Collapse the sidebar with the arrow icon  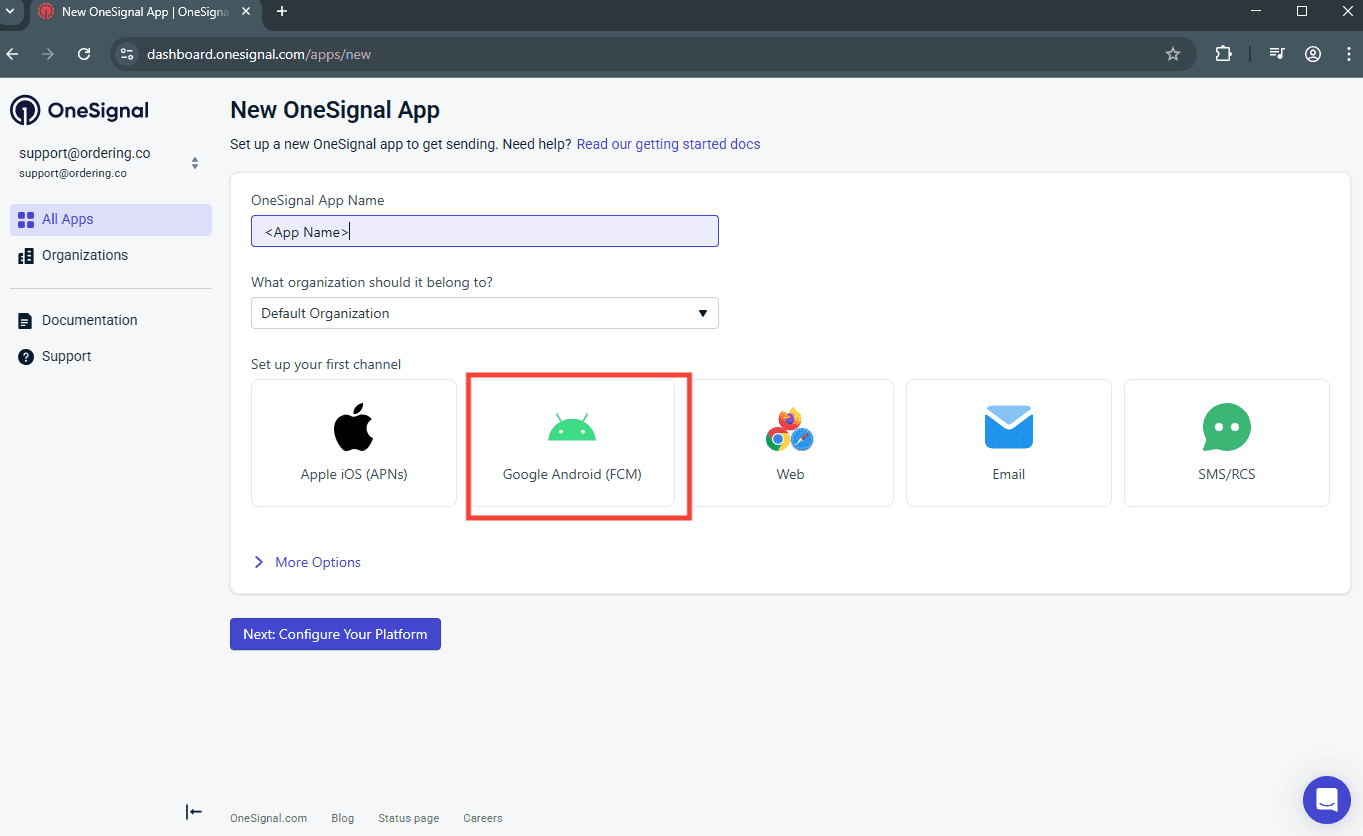tap(194, 812)
